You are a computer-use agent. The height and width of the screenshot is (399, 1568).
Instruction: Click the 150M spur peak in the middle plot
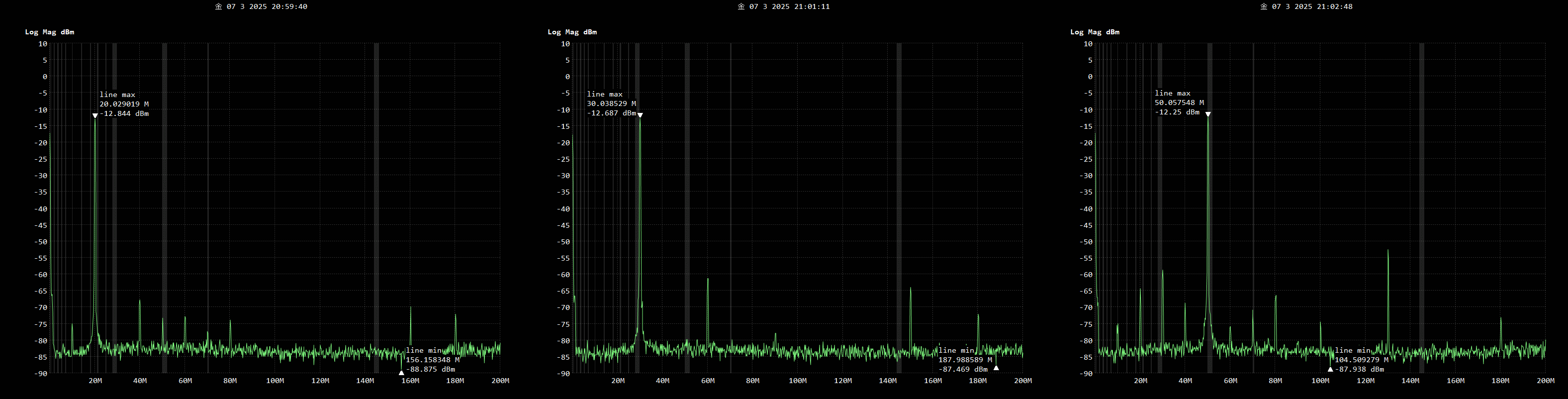click(911, 289)
